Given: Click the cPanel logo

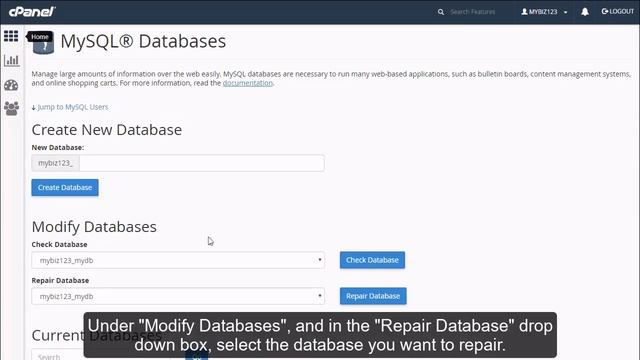Looking at the screenshot, I should [x=32, y=11].
